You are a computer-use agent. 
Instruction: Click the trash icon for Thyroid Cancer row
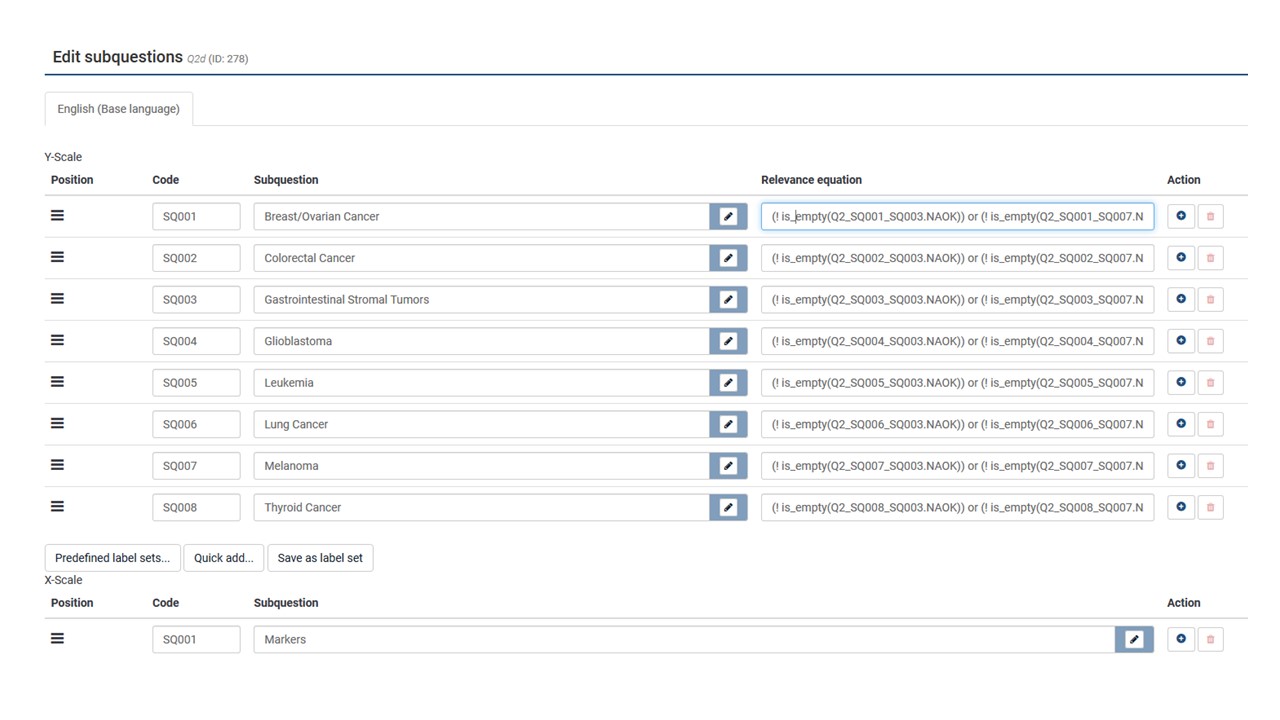pyautogui.click(x=1210, y=507)
